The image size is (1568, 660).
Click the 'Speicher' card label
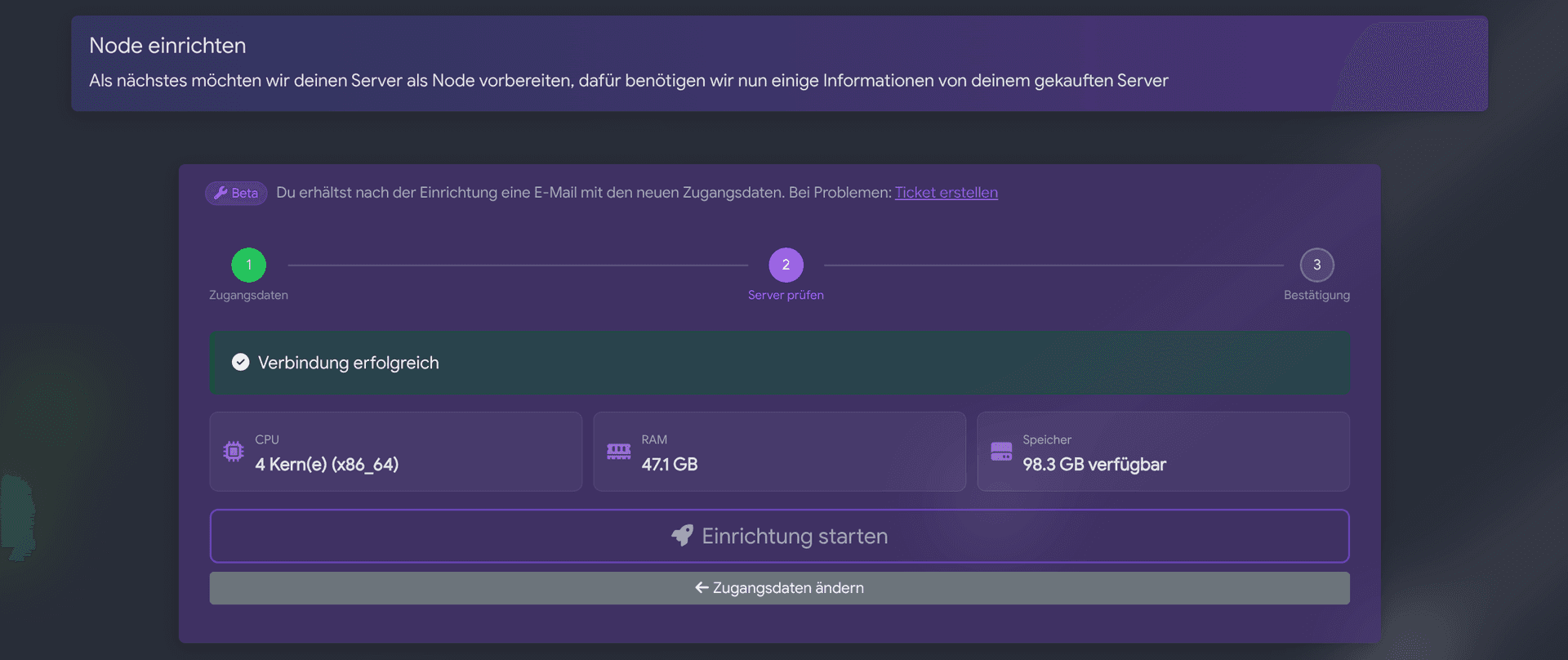click(x=1047, y=439)
